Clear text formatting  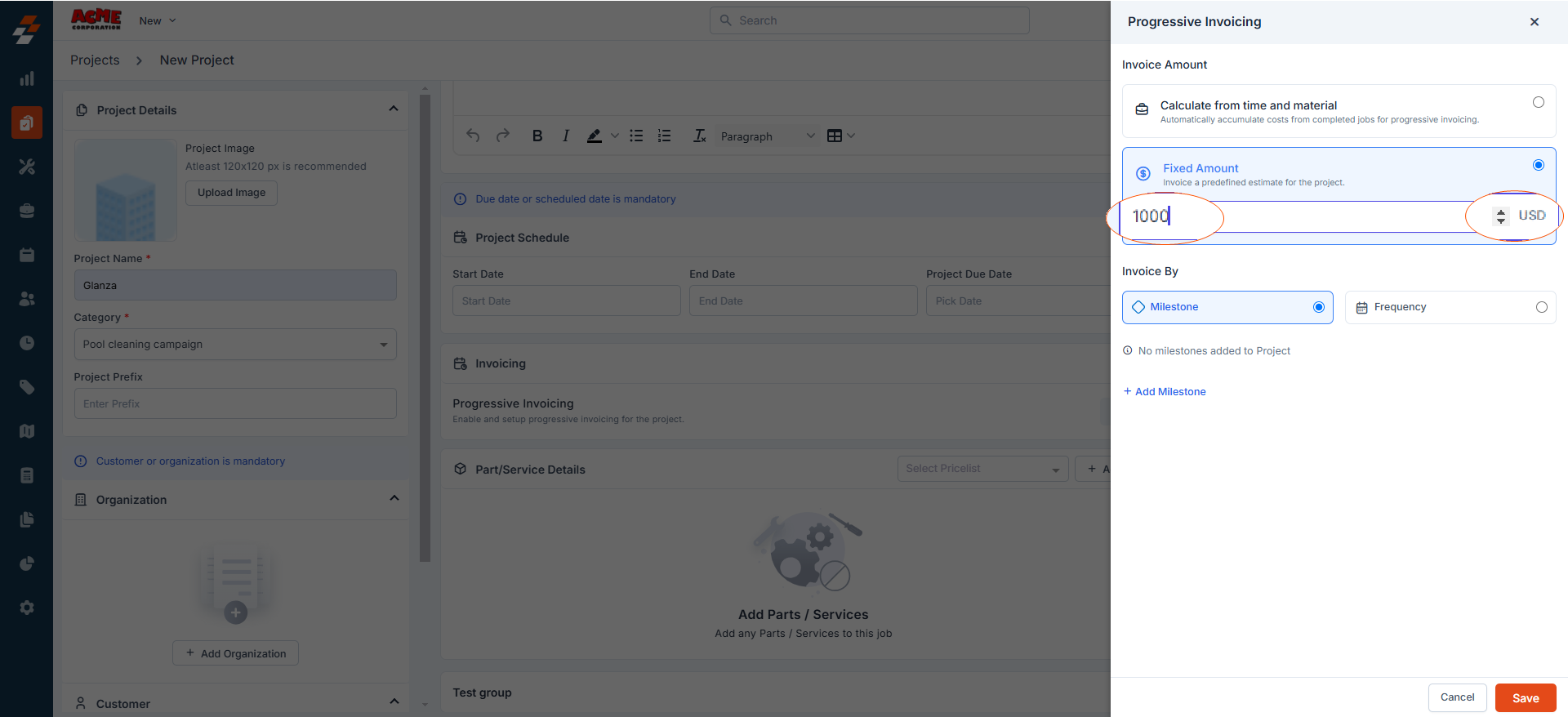(x=700, y=136)
